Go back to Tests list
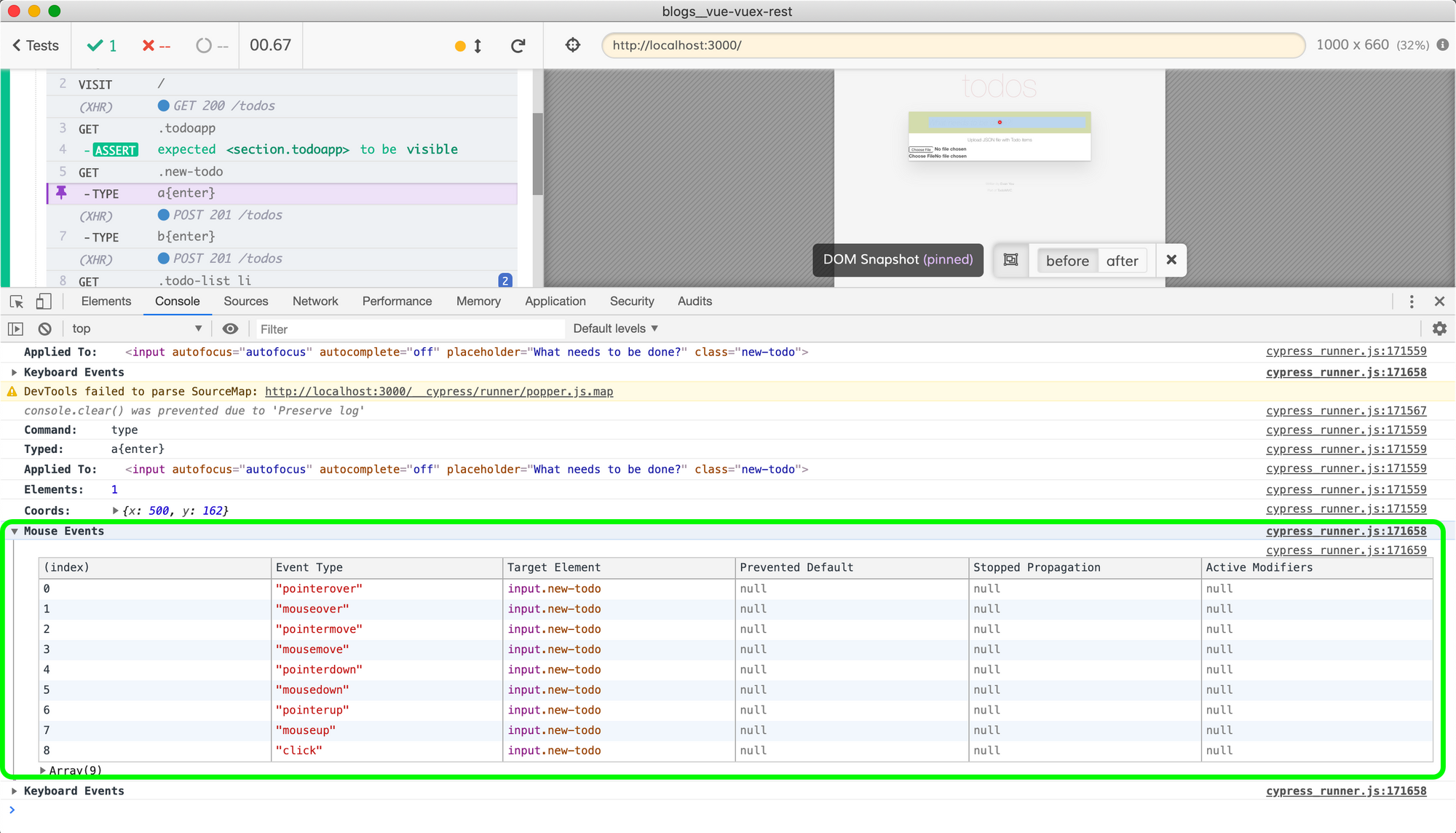The image size is (1456, 833). pos(36,46)
